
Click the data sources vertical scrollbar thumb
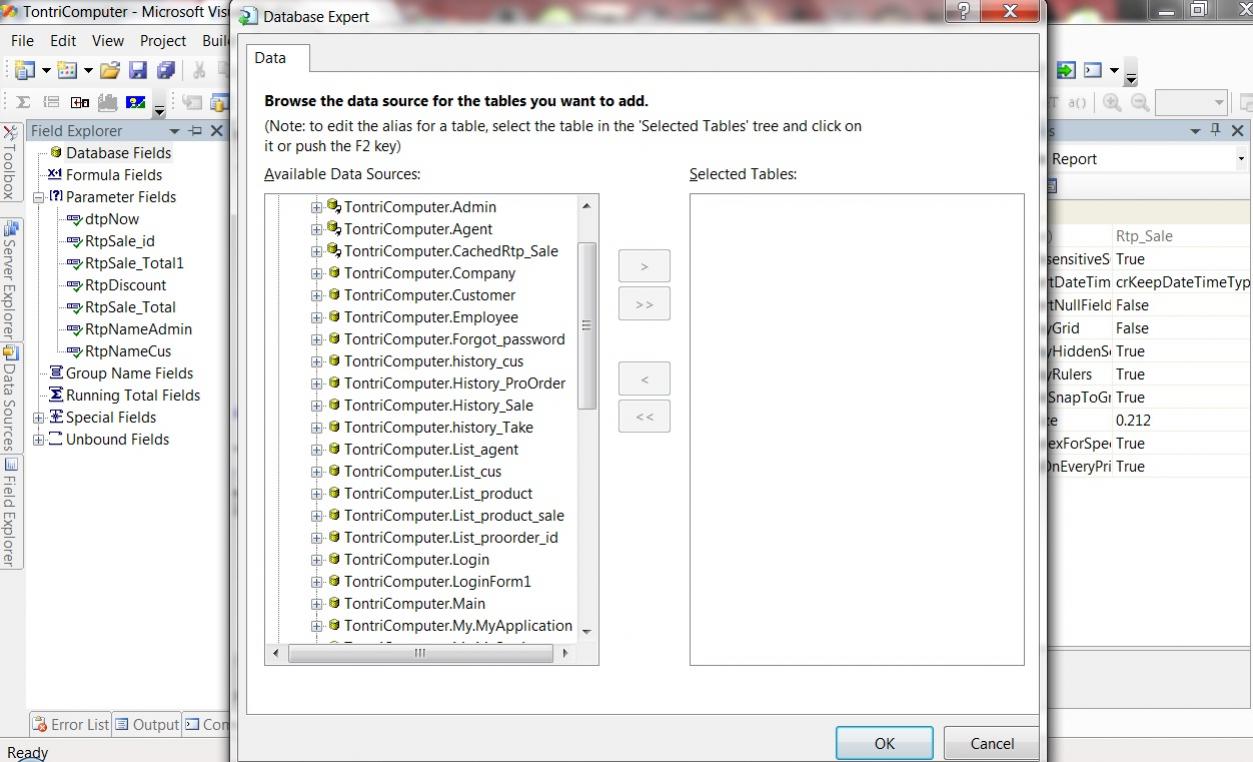(x=587, y=325)
